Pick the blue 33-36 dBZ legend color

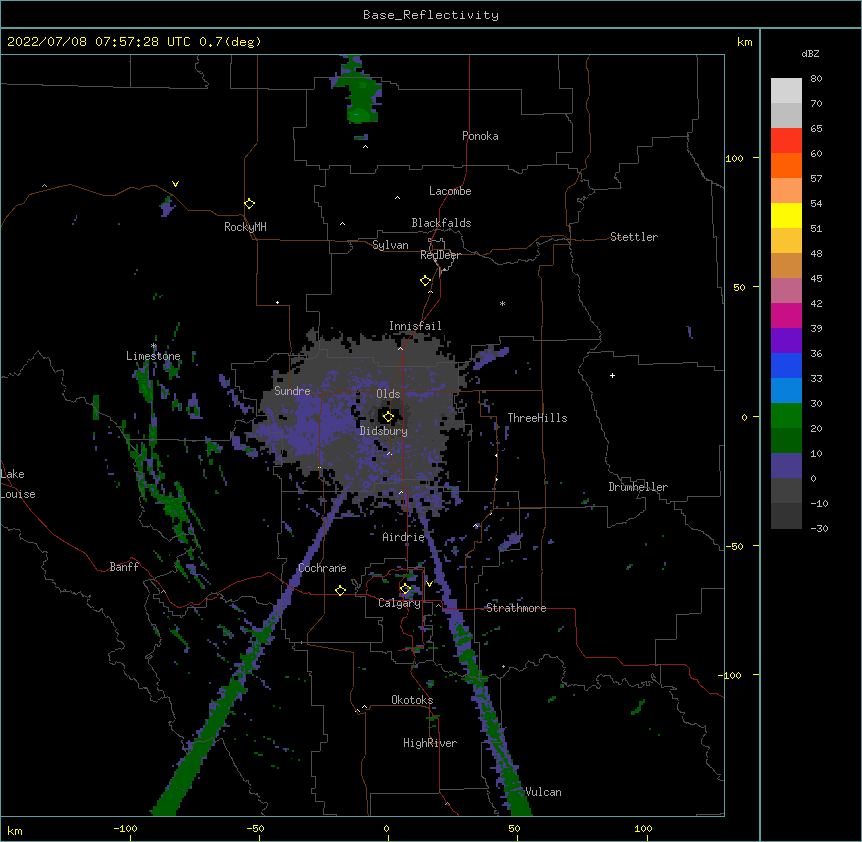[786, 365]
